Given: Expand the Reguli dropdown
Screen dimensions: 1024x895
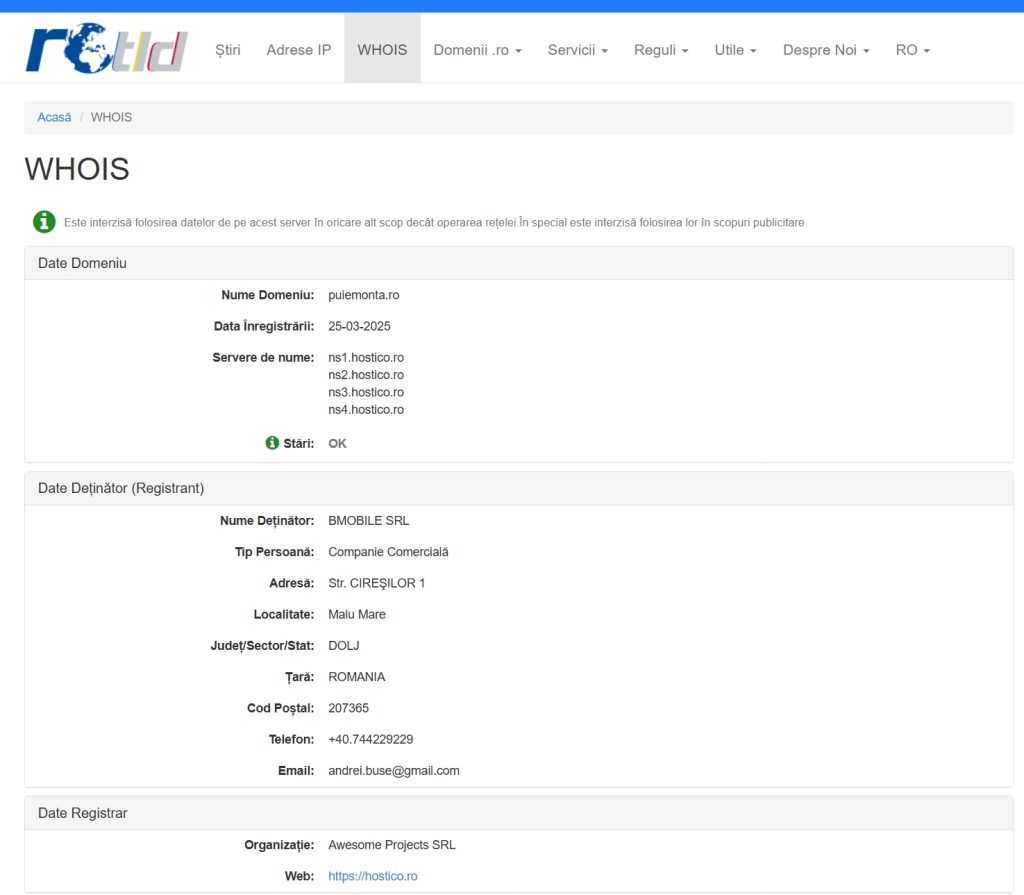Looking at the screenshot, I should click(661, 49).
